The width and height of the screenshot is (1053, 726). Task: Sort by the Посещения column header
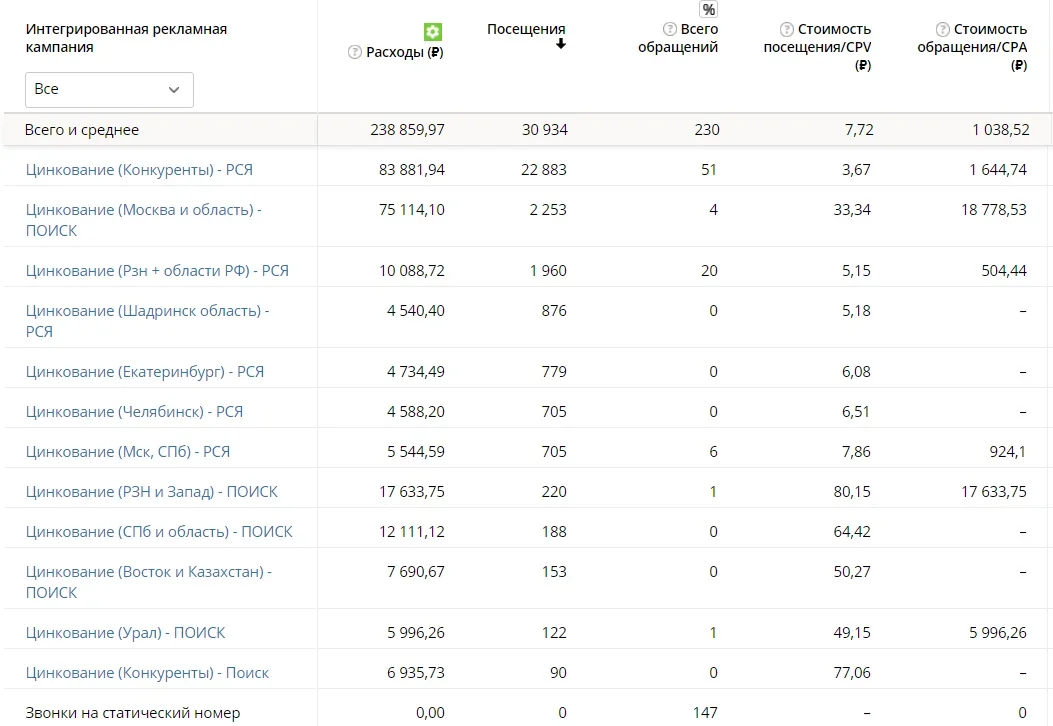[x=526, y=29]
